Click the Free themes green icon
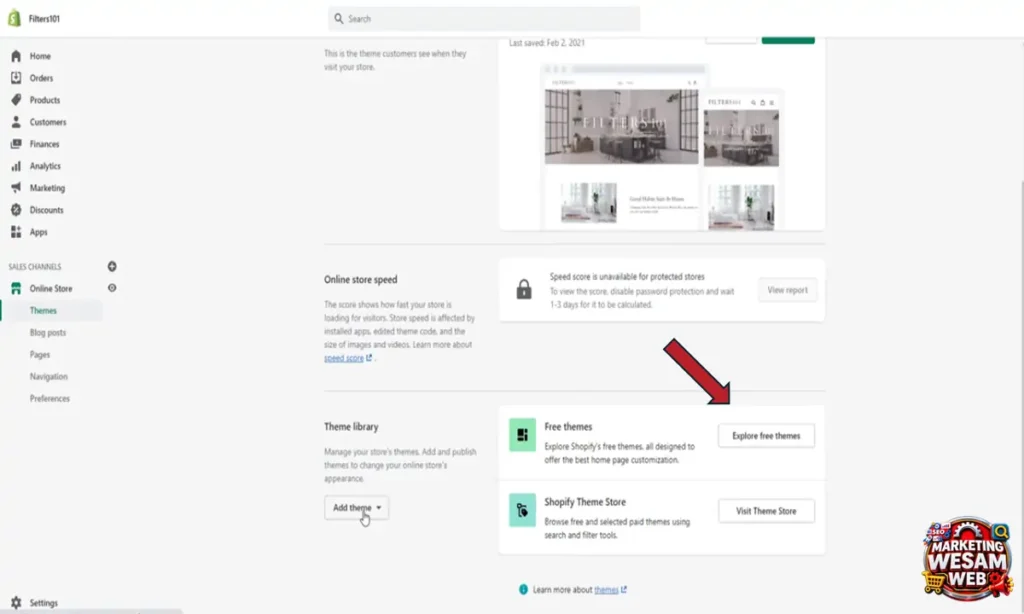This screenshot has width=1024, height=614. 522,435
